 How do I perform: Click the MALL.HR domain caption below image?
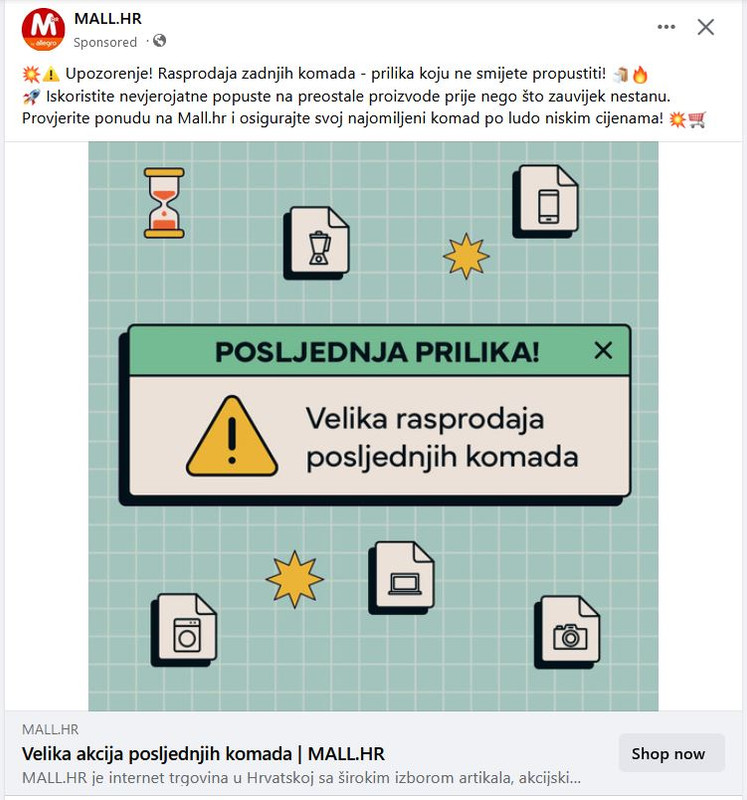point(51,729)
